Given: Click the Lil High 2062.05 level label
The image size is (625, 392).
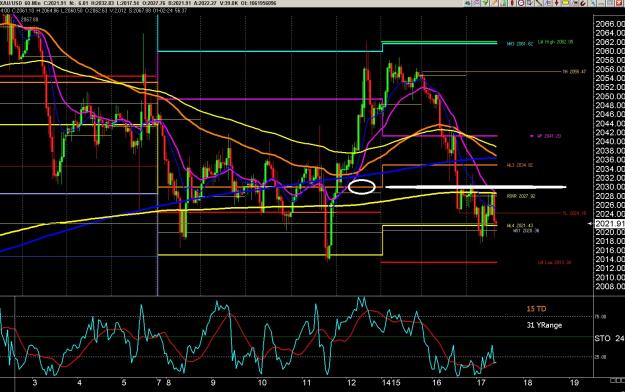Looking at the screenshot, I should (x=555, y=42).
